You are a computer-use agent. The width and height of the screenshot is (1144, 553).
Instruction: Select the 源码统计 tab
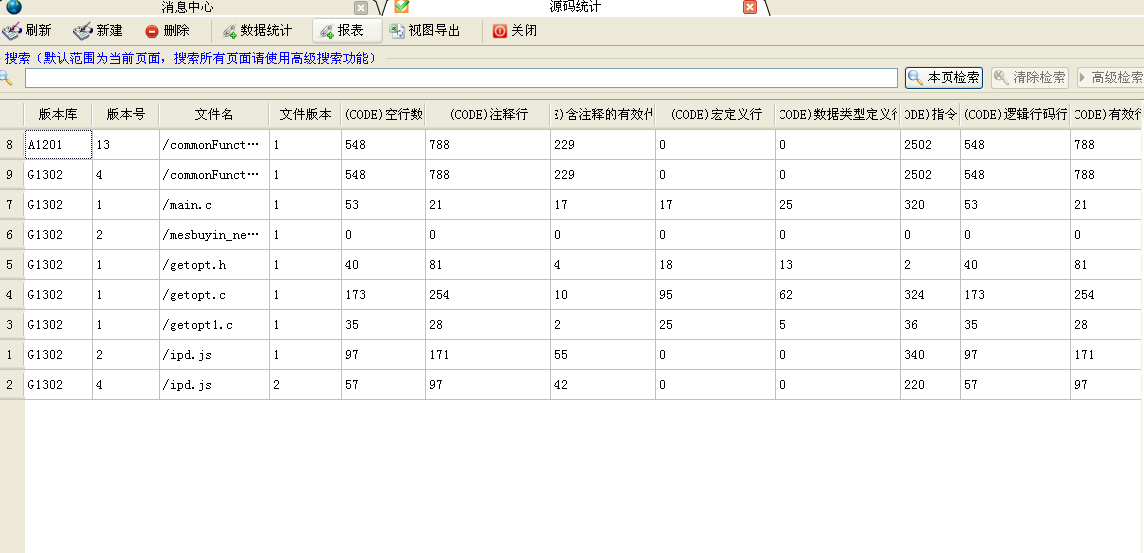pos(575,7)
